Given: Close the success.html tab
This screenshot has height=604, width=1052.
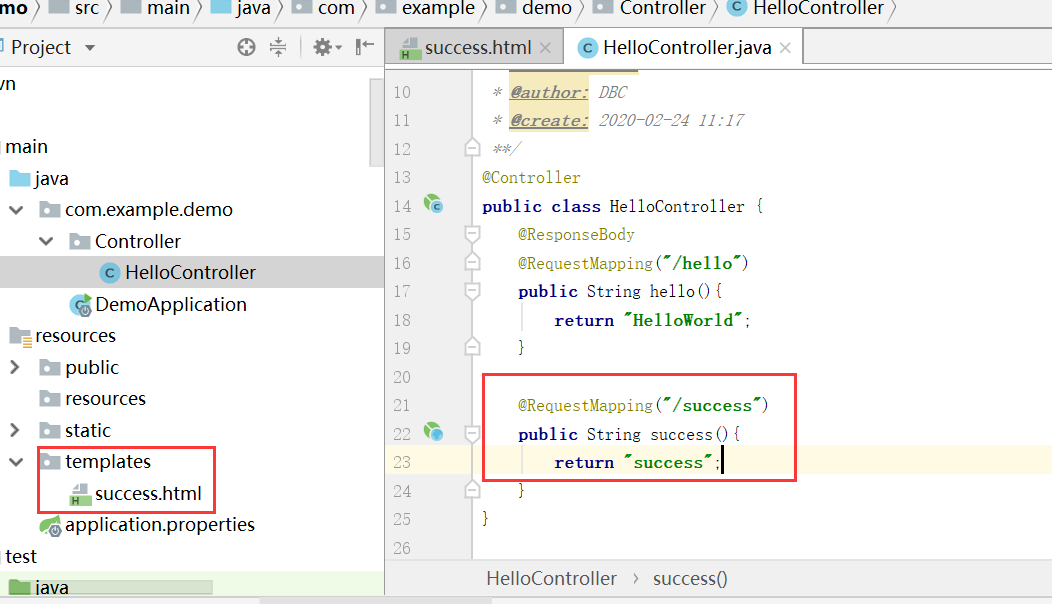Looking at the screenshot, I should click(x=545, y=48).
